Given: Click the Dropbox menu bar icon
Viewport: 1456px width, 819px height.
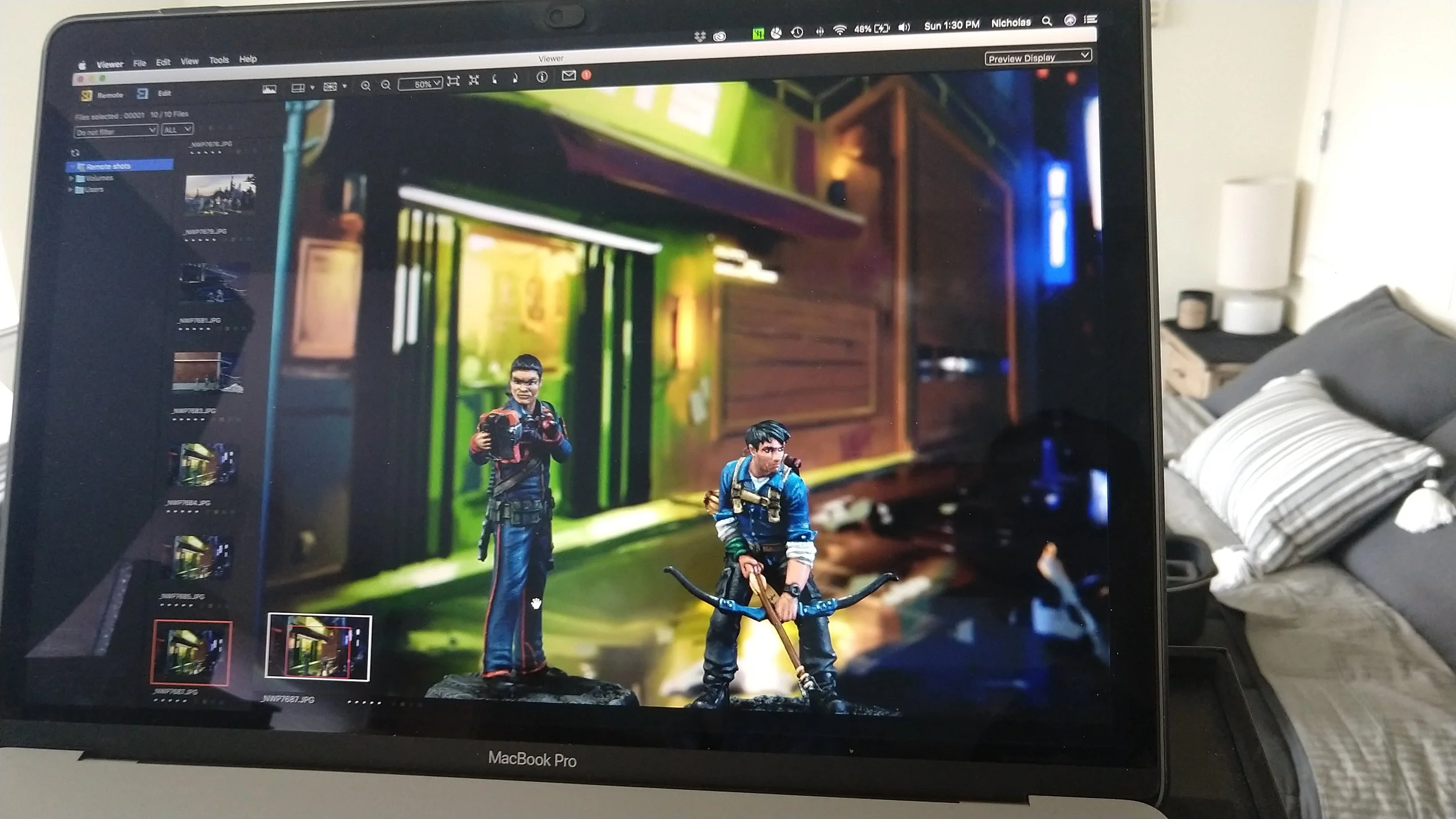Looking at the screenshot, I should pos(699,37).
